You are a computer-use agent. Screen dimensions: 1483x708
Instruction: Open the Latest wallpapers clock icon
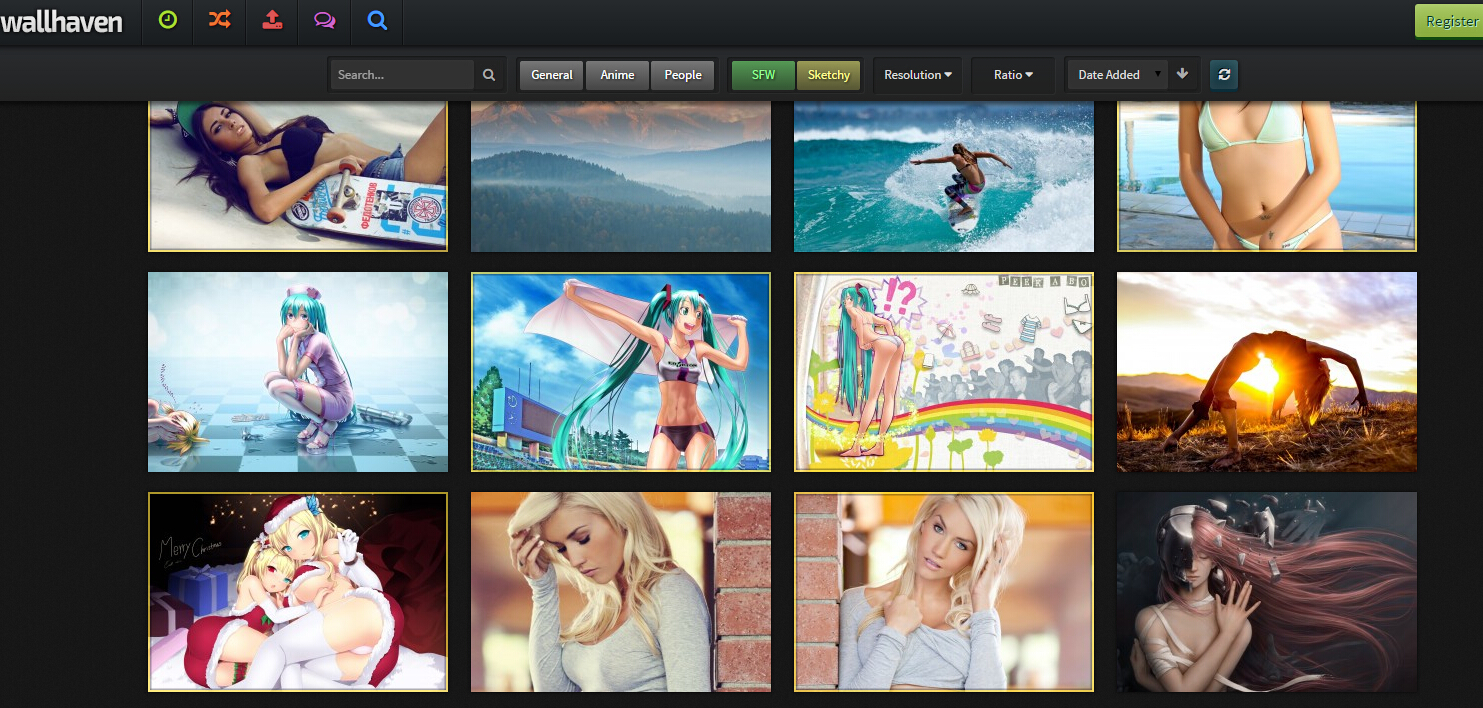pos(168,20)
